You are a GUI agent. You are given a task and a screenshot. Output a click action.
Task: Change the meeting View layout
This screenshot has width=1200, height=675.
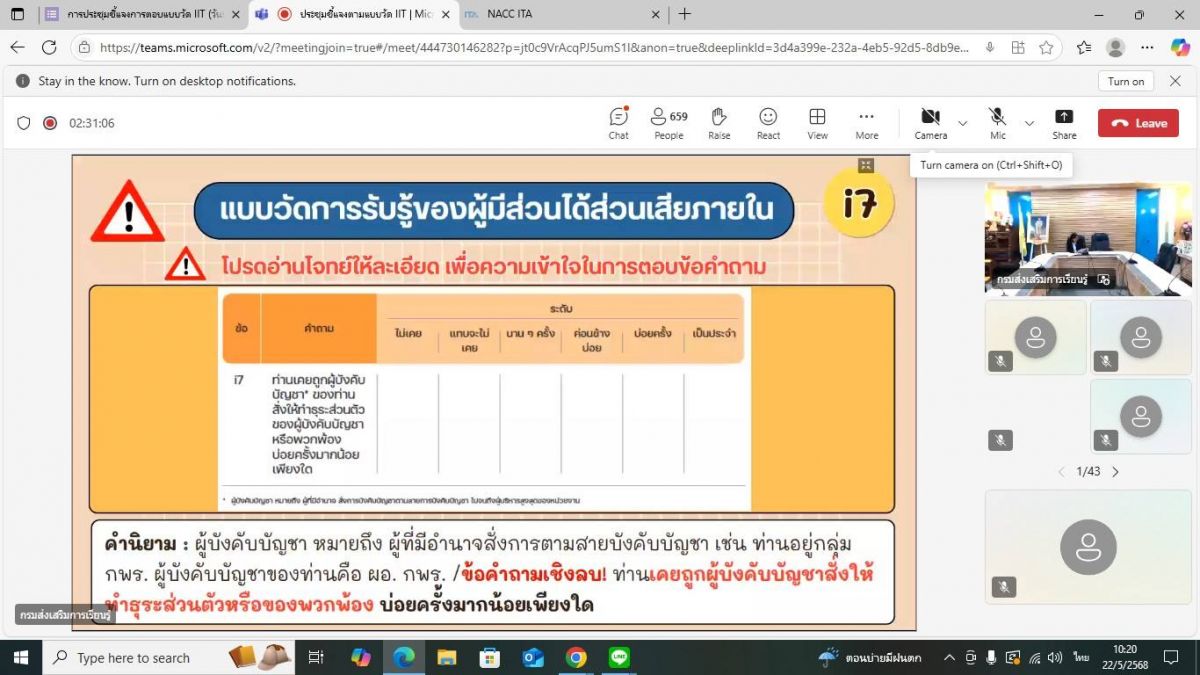coord(817,123)
